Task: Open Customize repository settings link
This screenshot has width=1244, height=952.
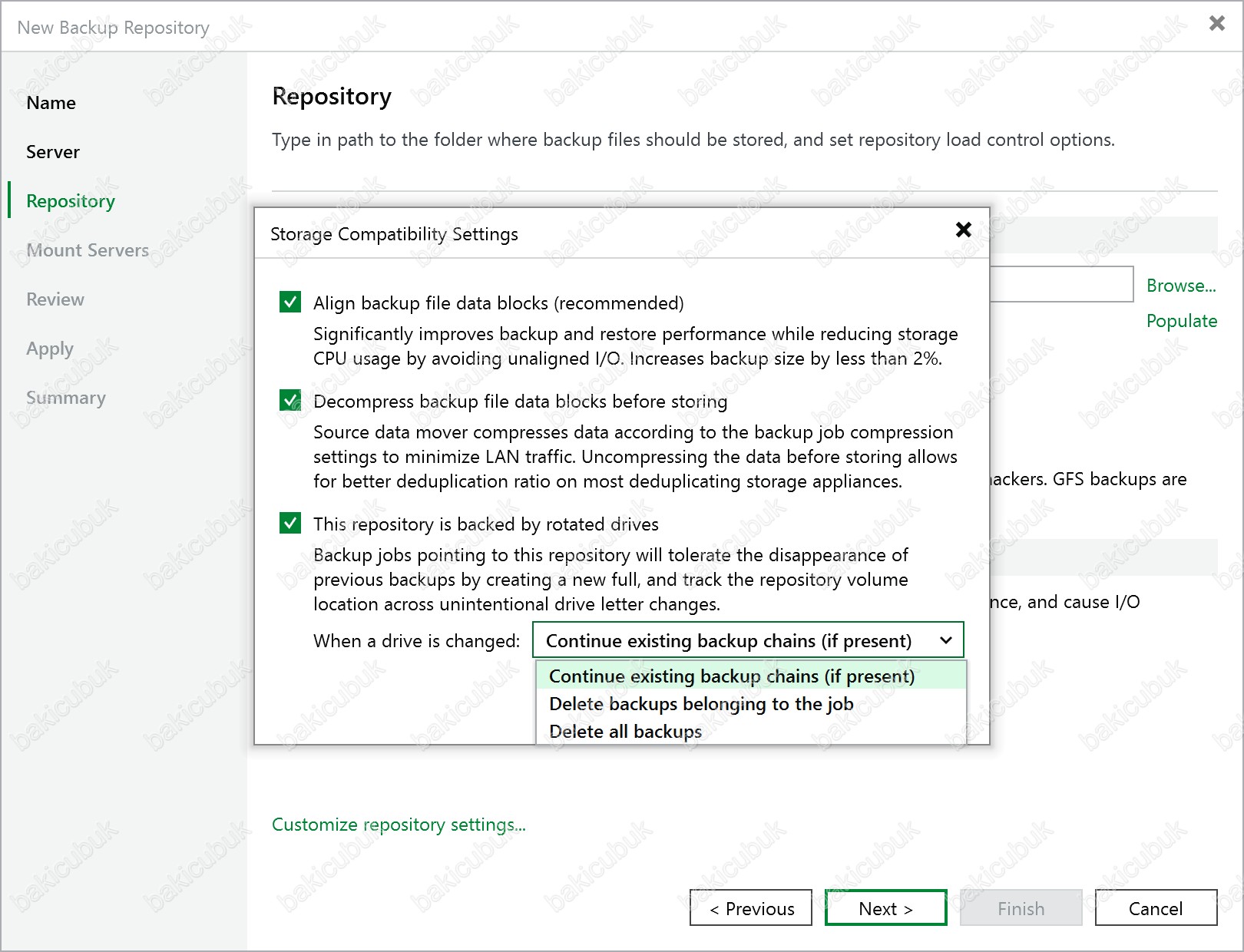Action: coord(399,825)
